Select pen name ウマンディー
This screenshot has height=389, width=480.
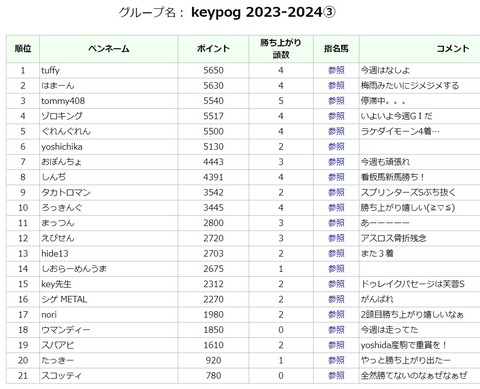pyautogui.click(x=66, y=330)
